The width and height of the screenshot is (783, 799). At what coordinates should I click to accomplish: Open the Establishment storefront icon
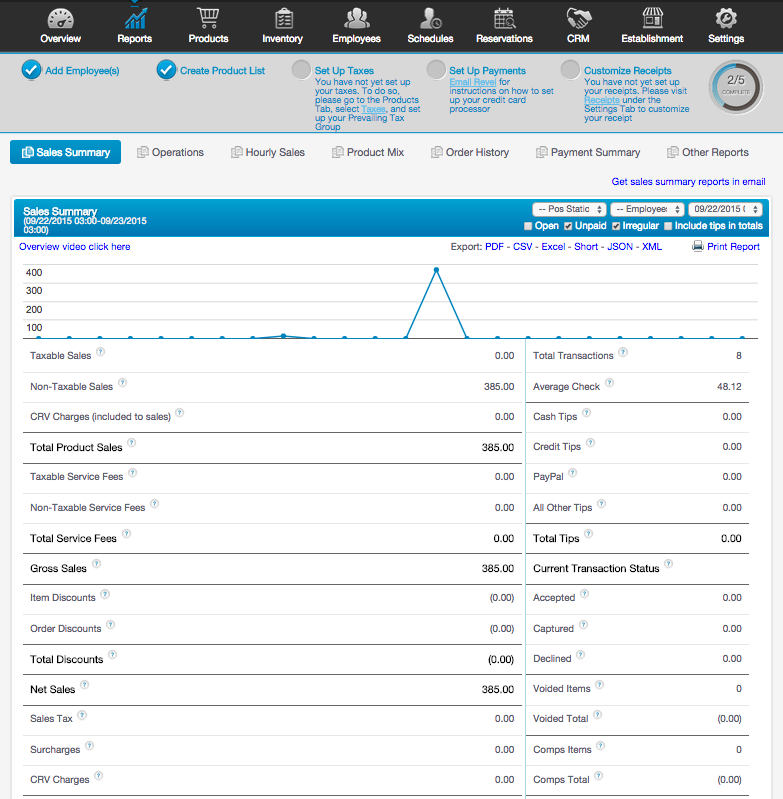click(x=653, y=18)
